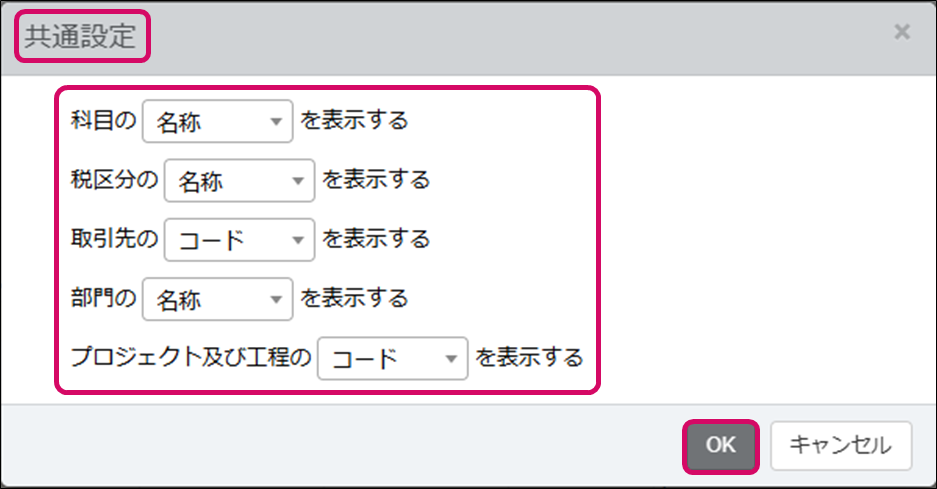The height and width of the screenshot is (489, 937).
Task: Click the 税区分の label text
Action: tap(114, 180)
